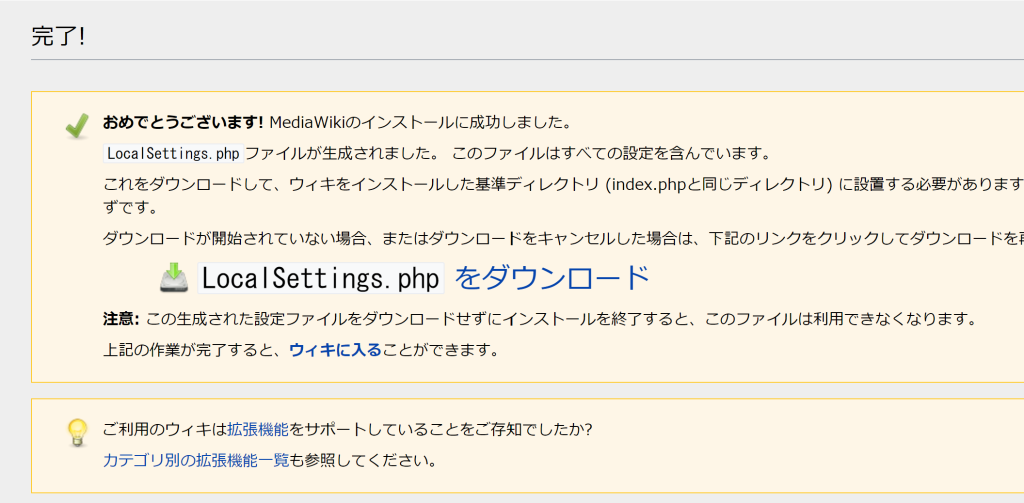Click the download drive icon with green arrow

(x=174, y=278)
